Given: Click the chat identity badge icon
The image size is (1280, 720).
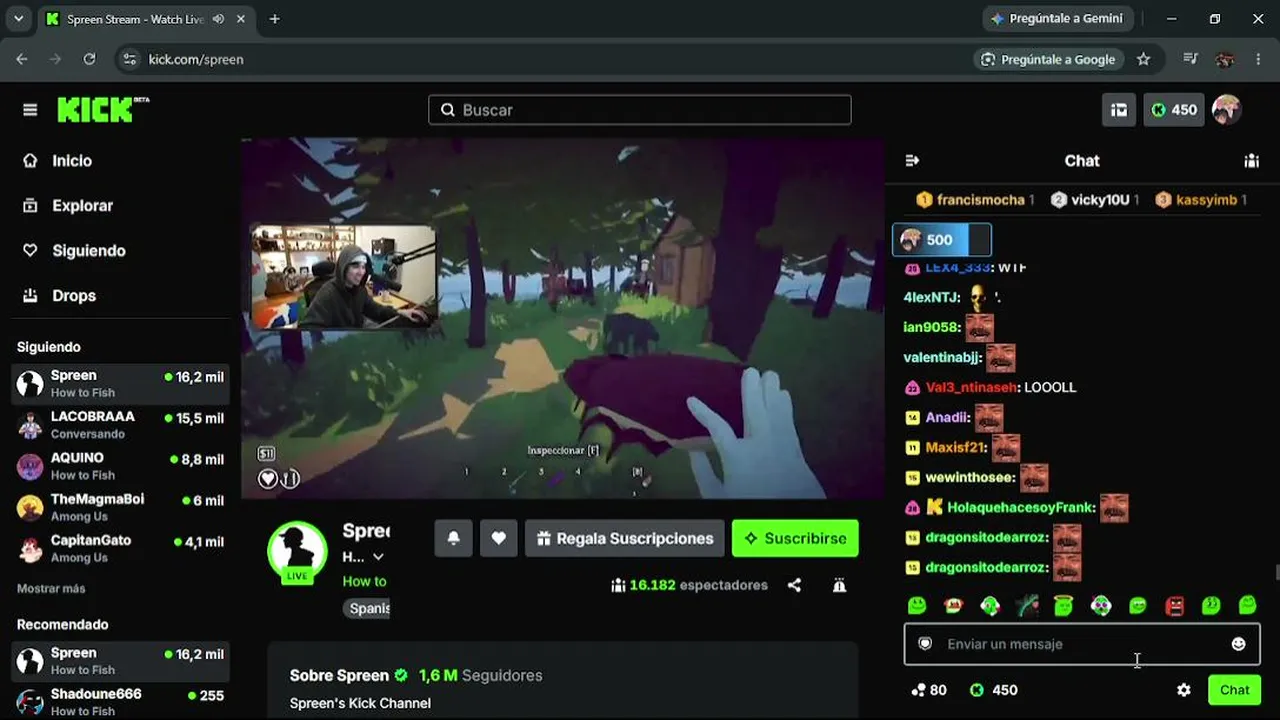Looking at the screenshot, I should pyautogui.click(x=925, y=644).
